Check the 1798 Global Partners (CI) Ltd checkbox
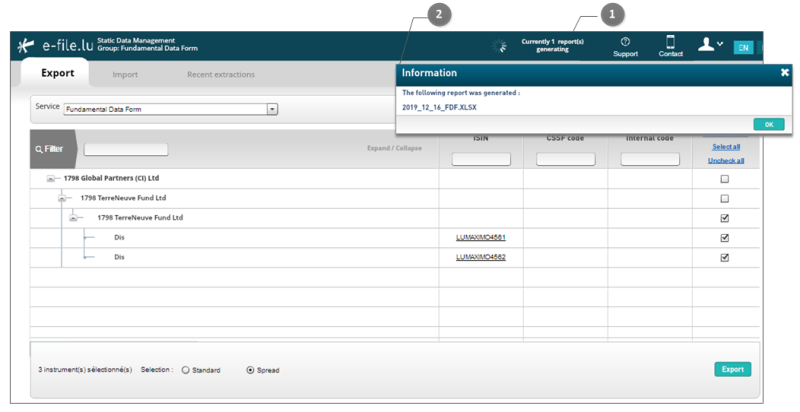Image resolution: width=800 pixels, height=412 pixels. (x=725, y=179)
